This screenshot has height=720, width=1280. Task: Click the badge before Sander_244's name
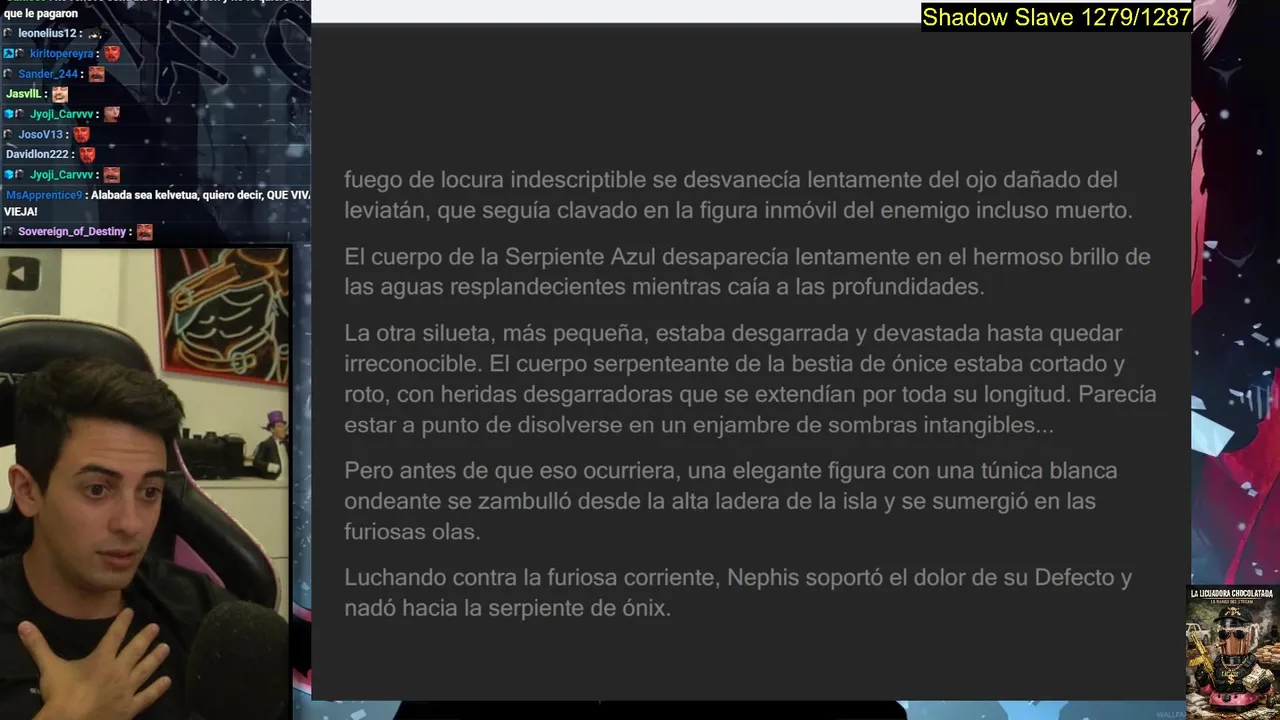pyautogui.click(x=9, y=74)
